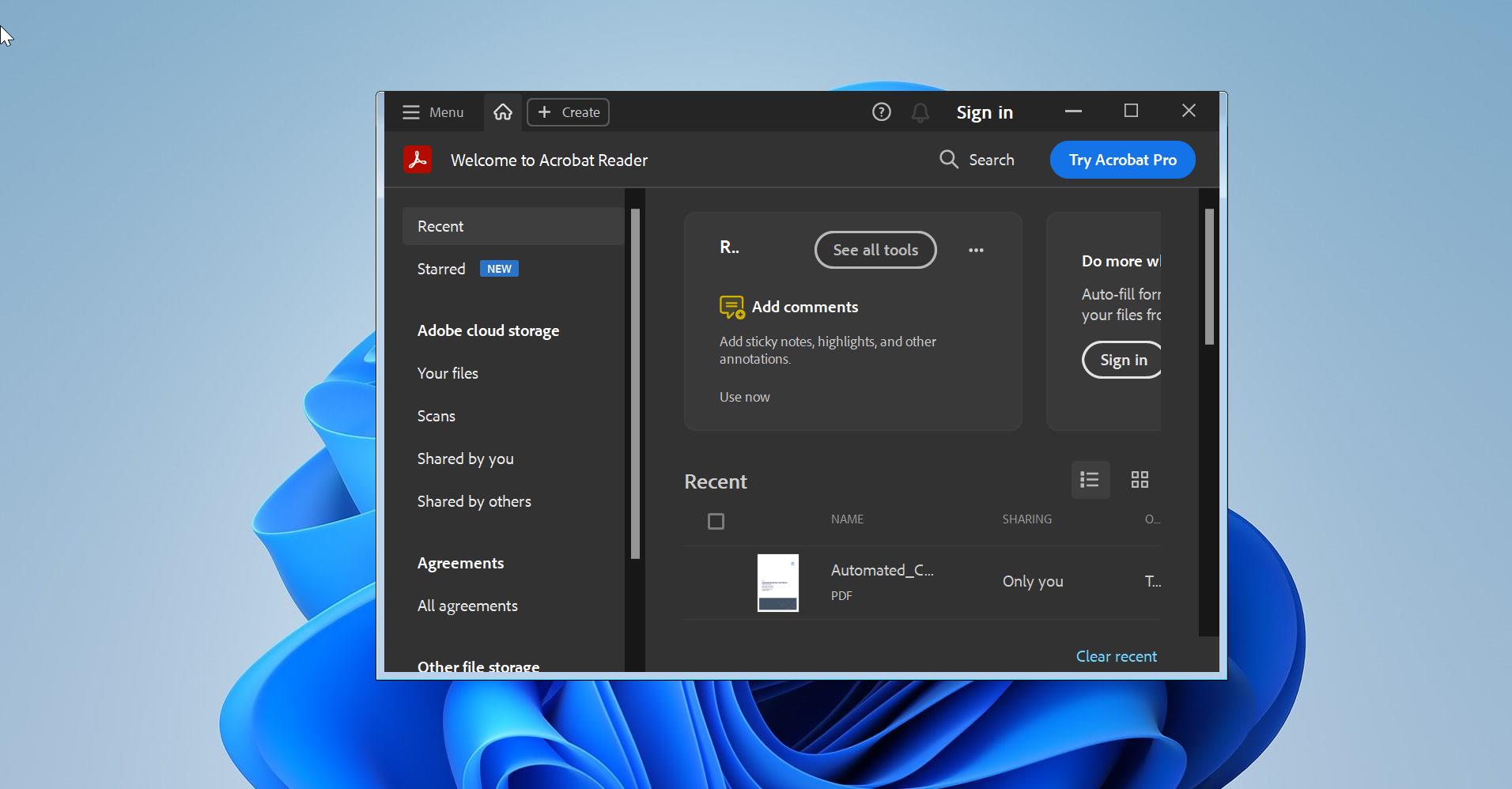Click the Home icon in the toolbar

click(x=503, y=111)
